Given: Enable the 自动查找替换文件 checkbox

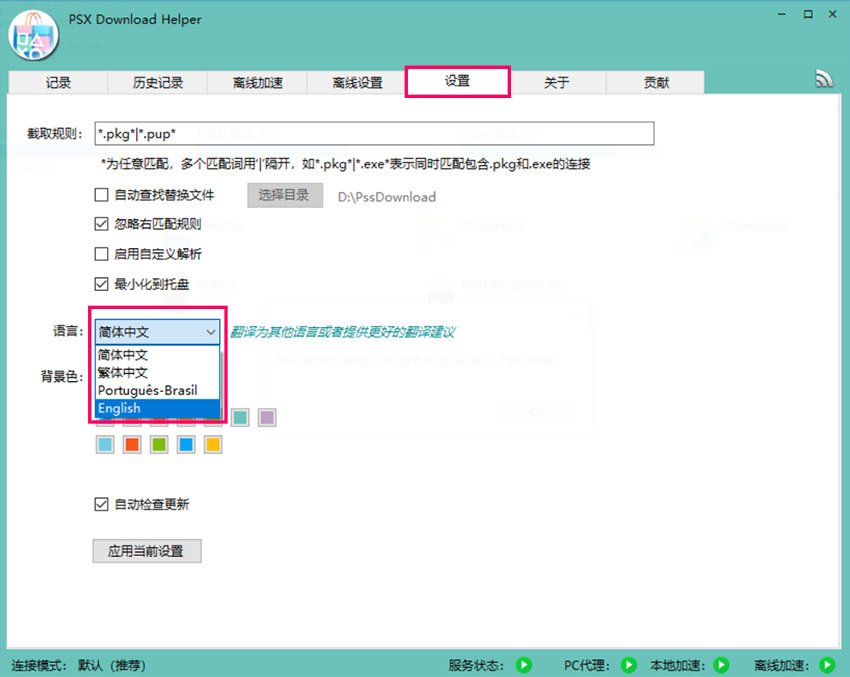Looking at the screenshot, I should [101, 196].
